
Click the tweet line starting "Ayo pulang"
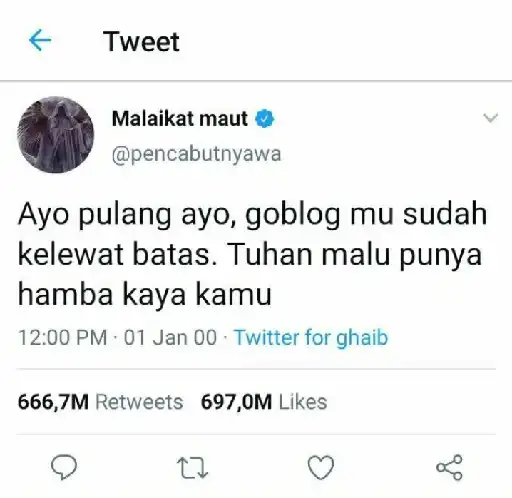252,215
